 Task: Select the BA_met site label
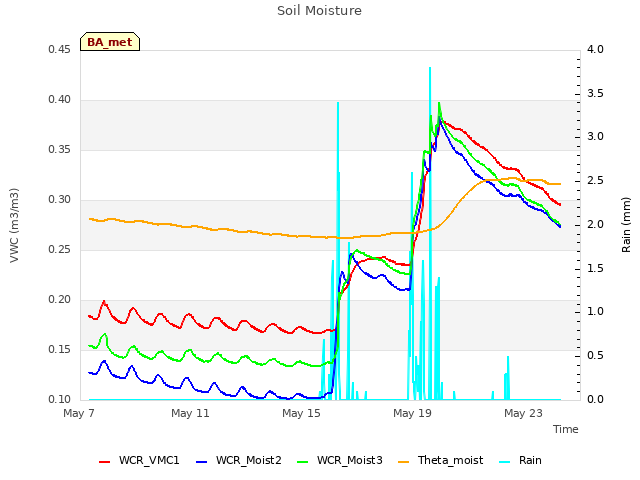click(110, 42)
